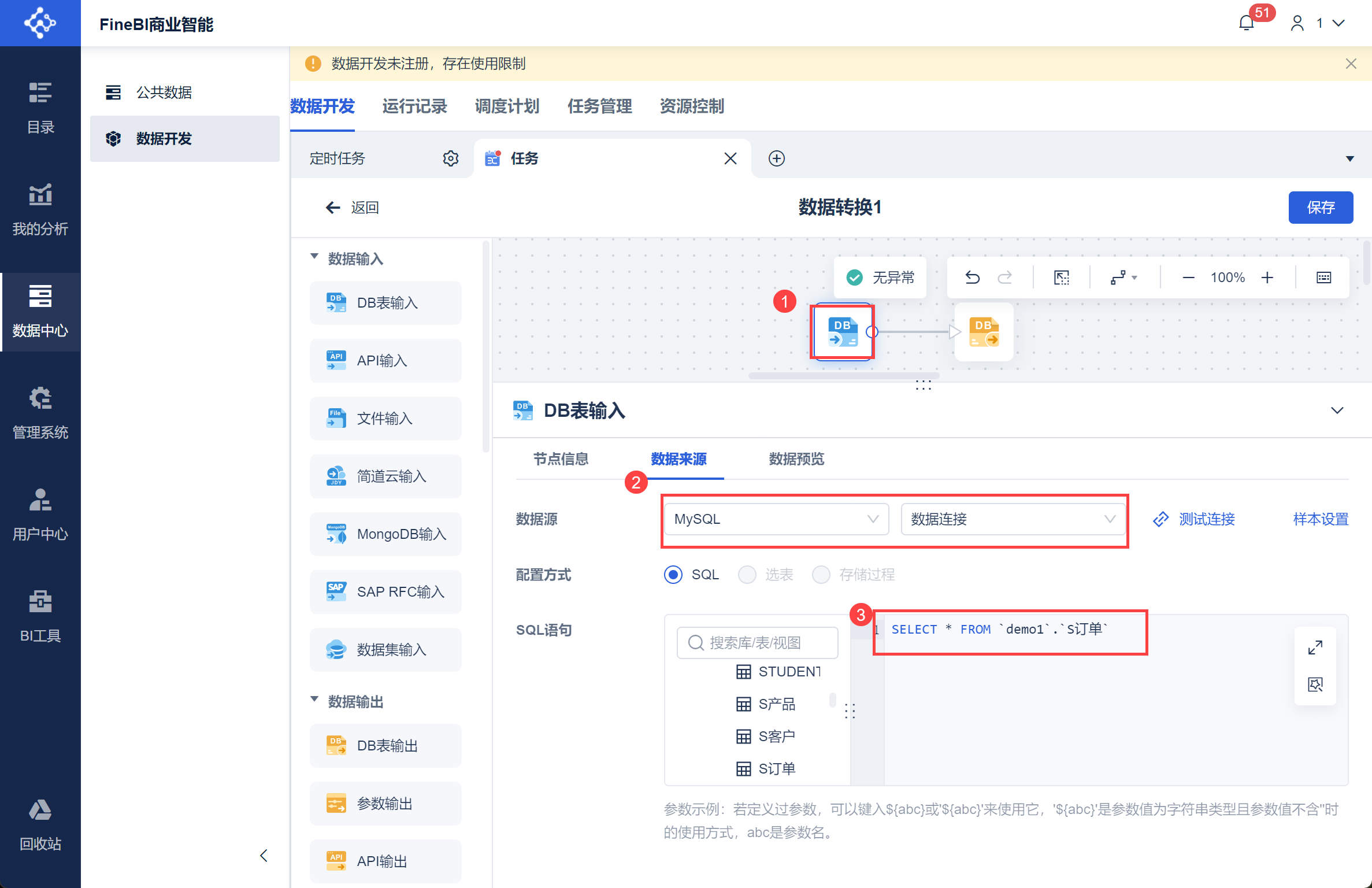Click the add new tab plus icon

pyautogui.click(x=776, y=158)
